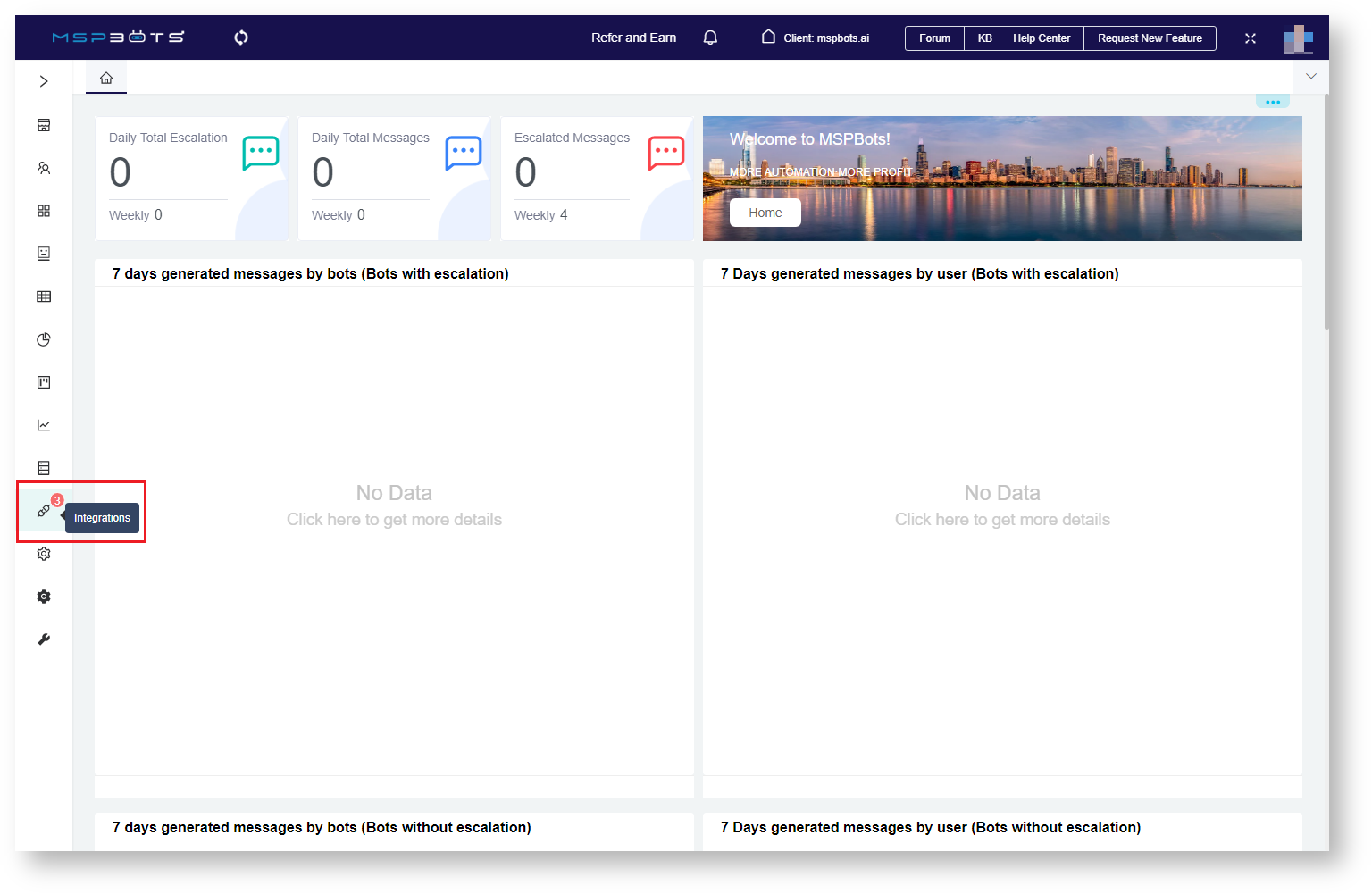The width and height of the screenshot is (1372, 894).
Task: Open the notification bell
Action: [710, 38]
